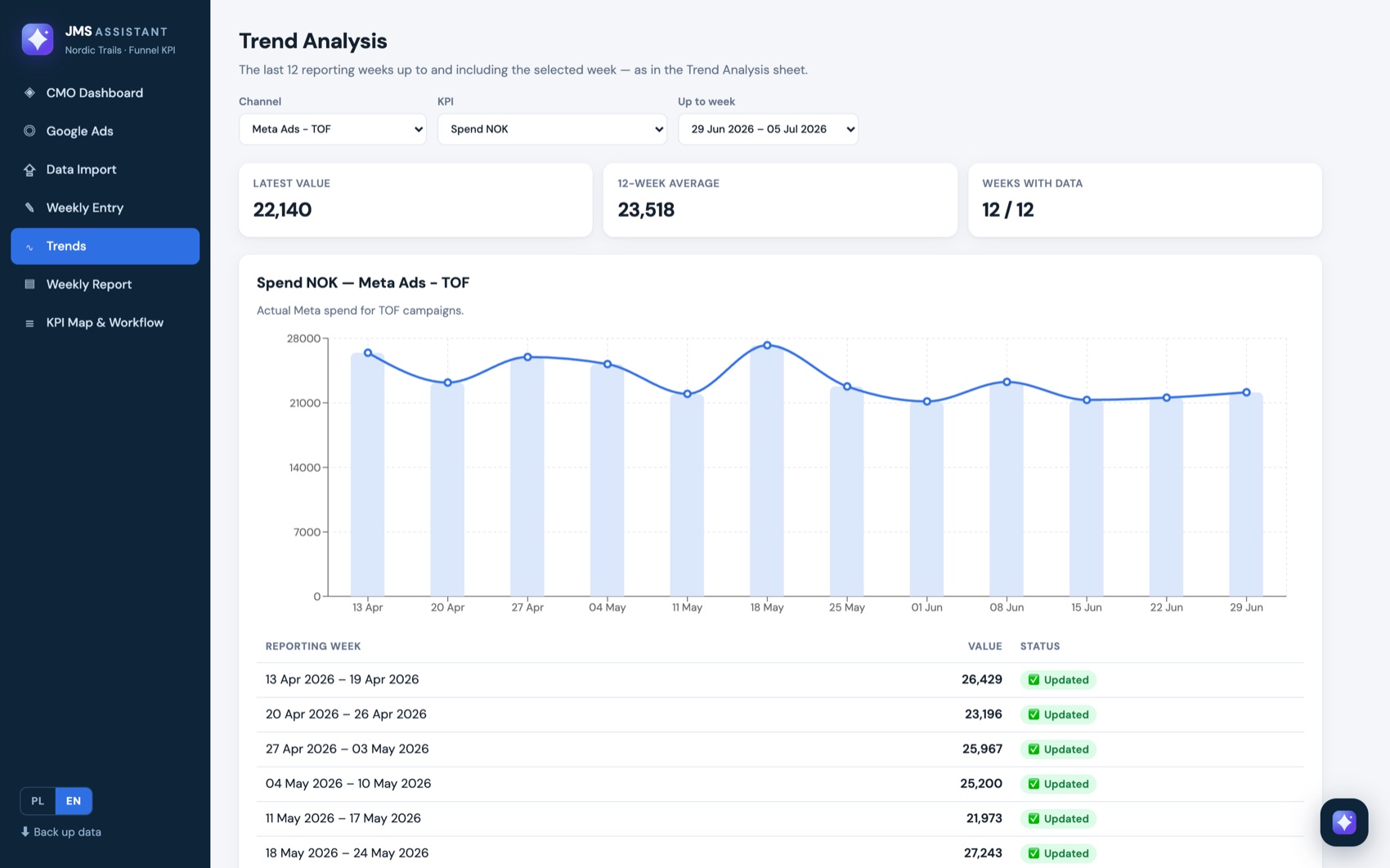Click the row 04 May 2026 – 10 May 2026
The width and height of the screenshot is (1390, 868).
coord(780,784)
